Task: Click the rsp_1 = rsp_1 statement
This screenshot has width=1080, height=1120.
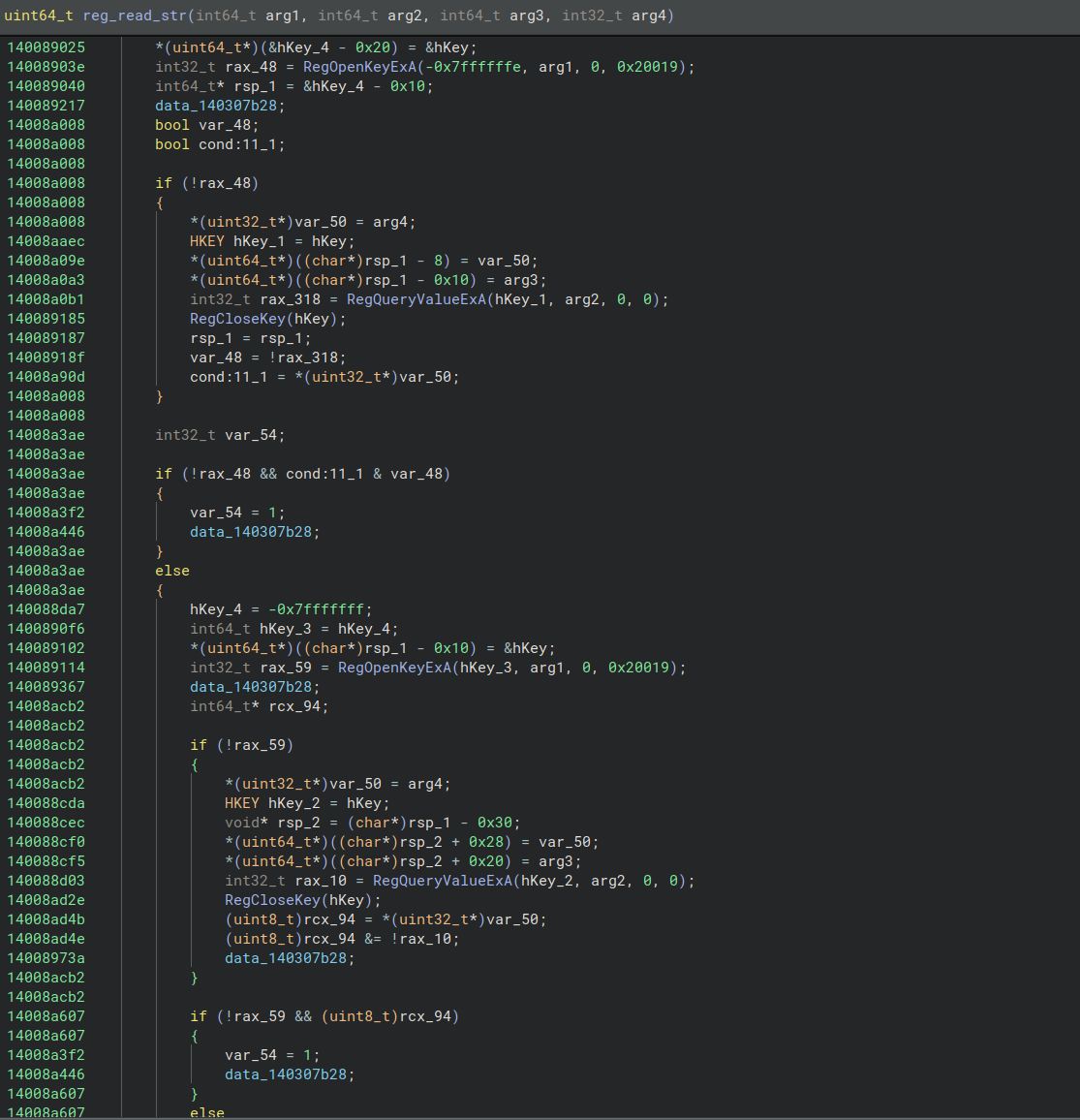Action: pos(250,338)
